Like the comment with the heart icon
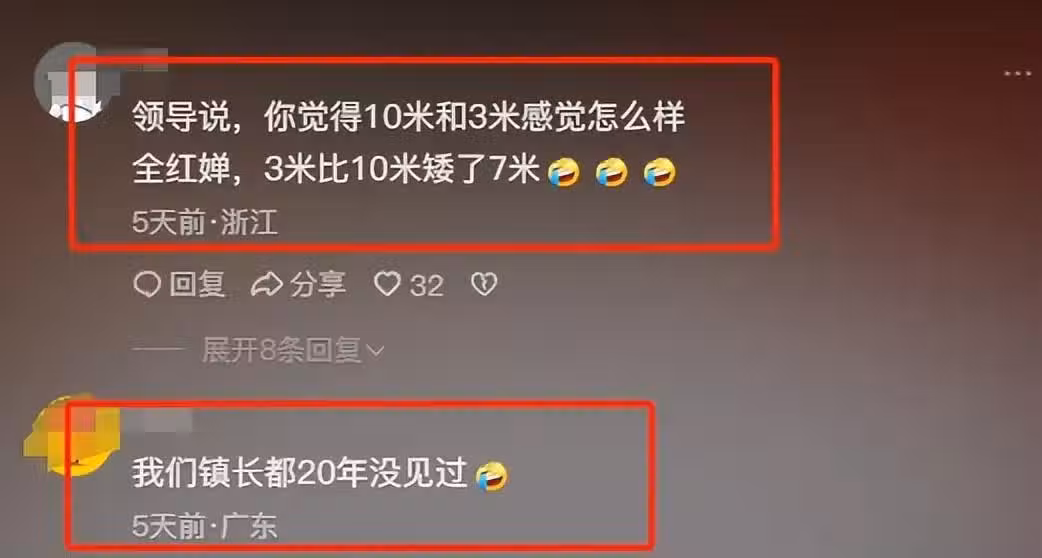This screenshot has height=558, width=1042. coord(387,285)
